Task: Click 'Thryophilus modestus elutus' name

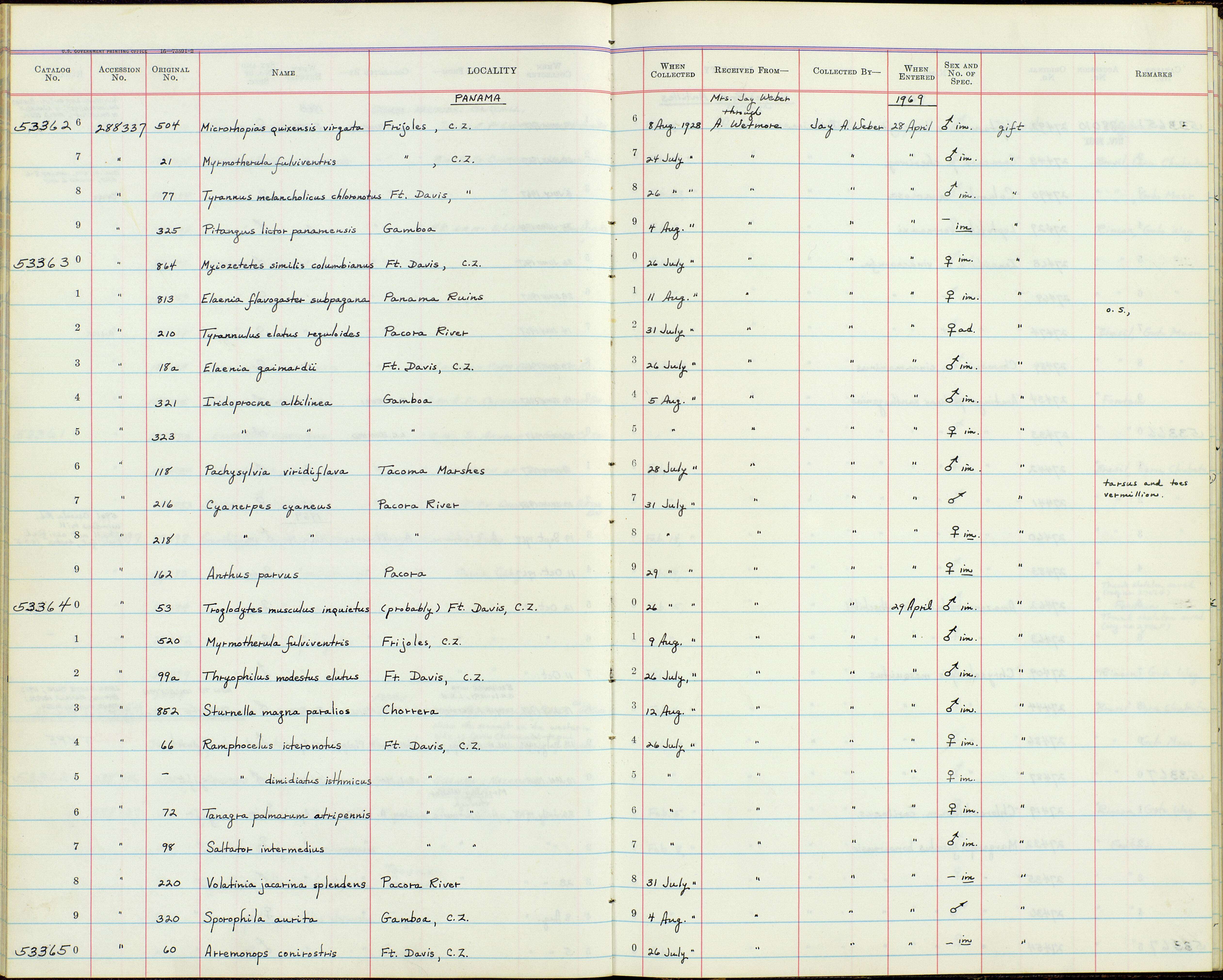Action: pos(281,677)
